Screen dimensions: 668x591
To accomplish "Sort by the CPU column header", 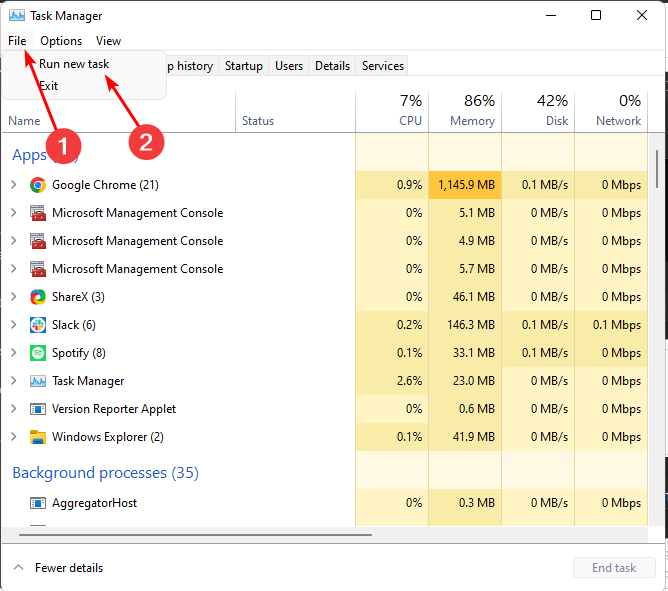I will click(x=392, y=112).
